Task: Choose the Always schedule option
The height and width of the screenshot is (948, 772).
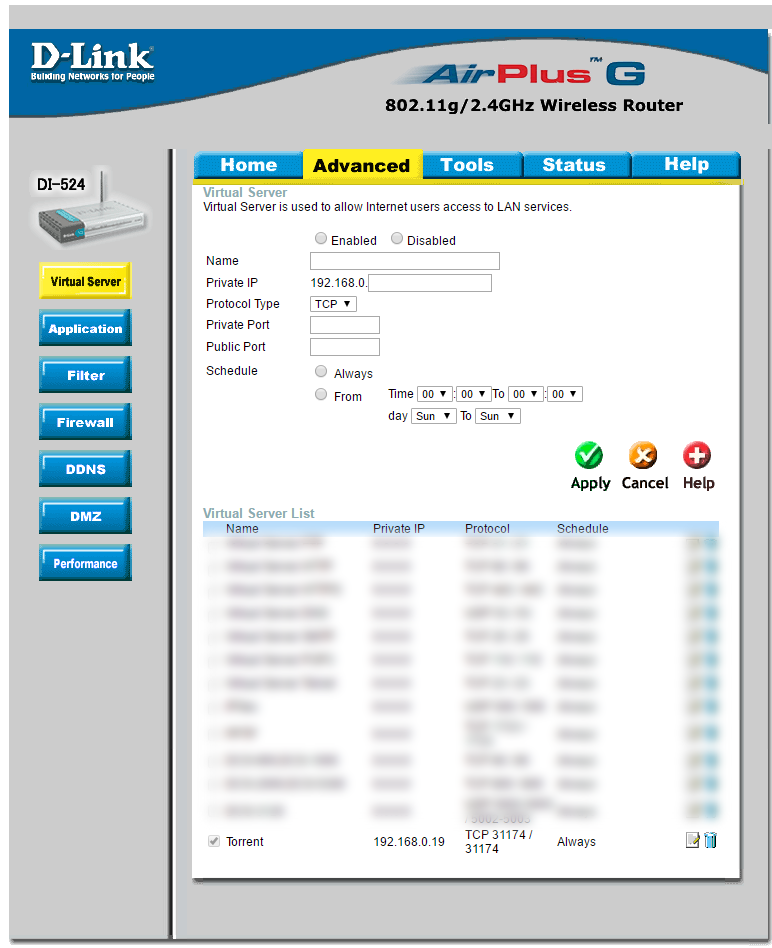Action: point(321,371)
